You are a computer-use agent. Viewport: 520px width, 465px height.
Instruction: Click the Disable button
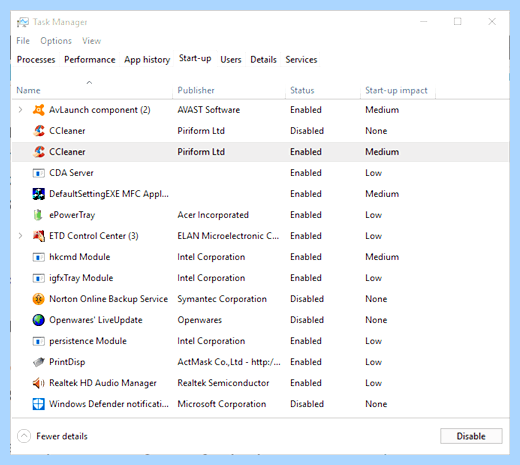[471, 436]
